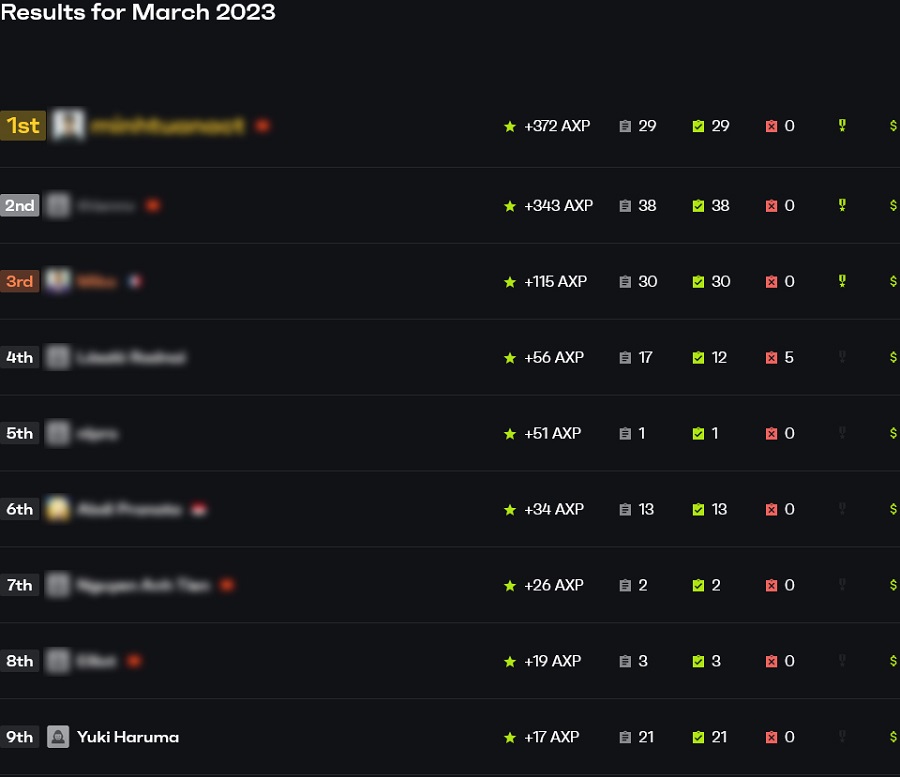Click the 1st place user's avatar
The height and width of the screenshot is (777, 900).
(67, 126)
